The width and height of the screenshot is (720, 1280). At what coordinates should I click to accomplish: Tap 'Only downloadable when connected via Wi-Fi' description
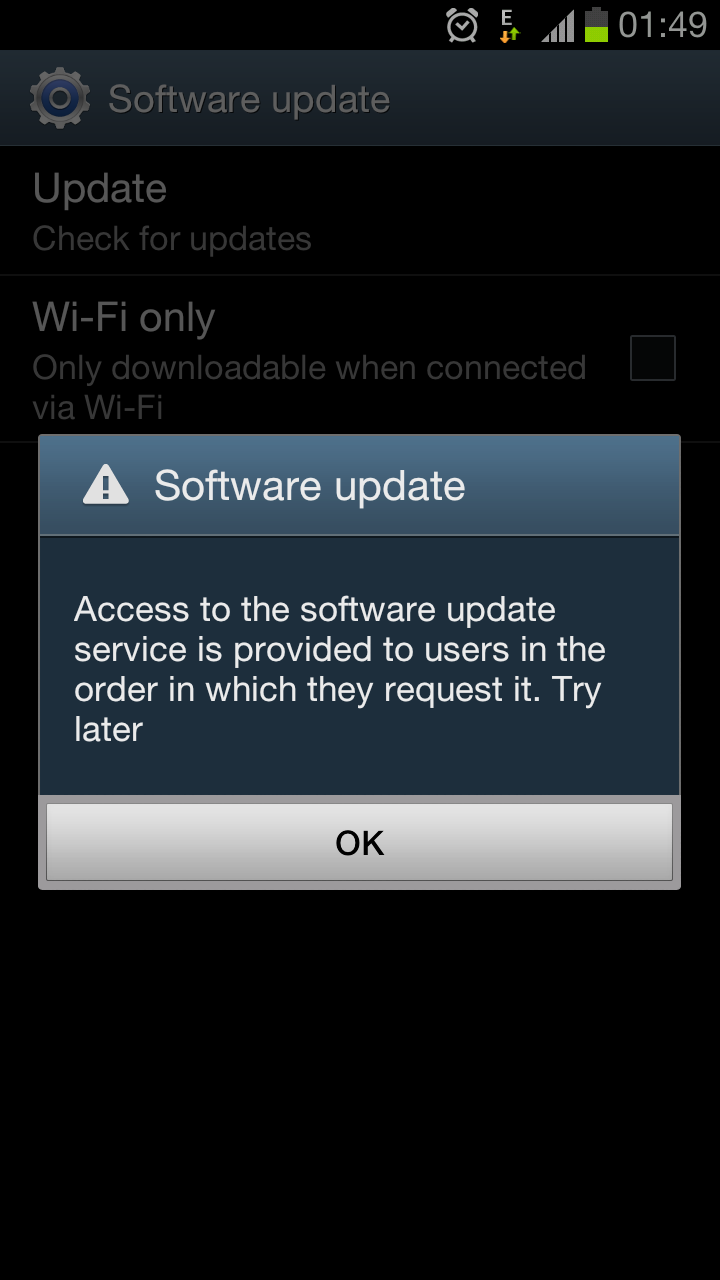309,387
